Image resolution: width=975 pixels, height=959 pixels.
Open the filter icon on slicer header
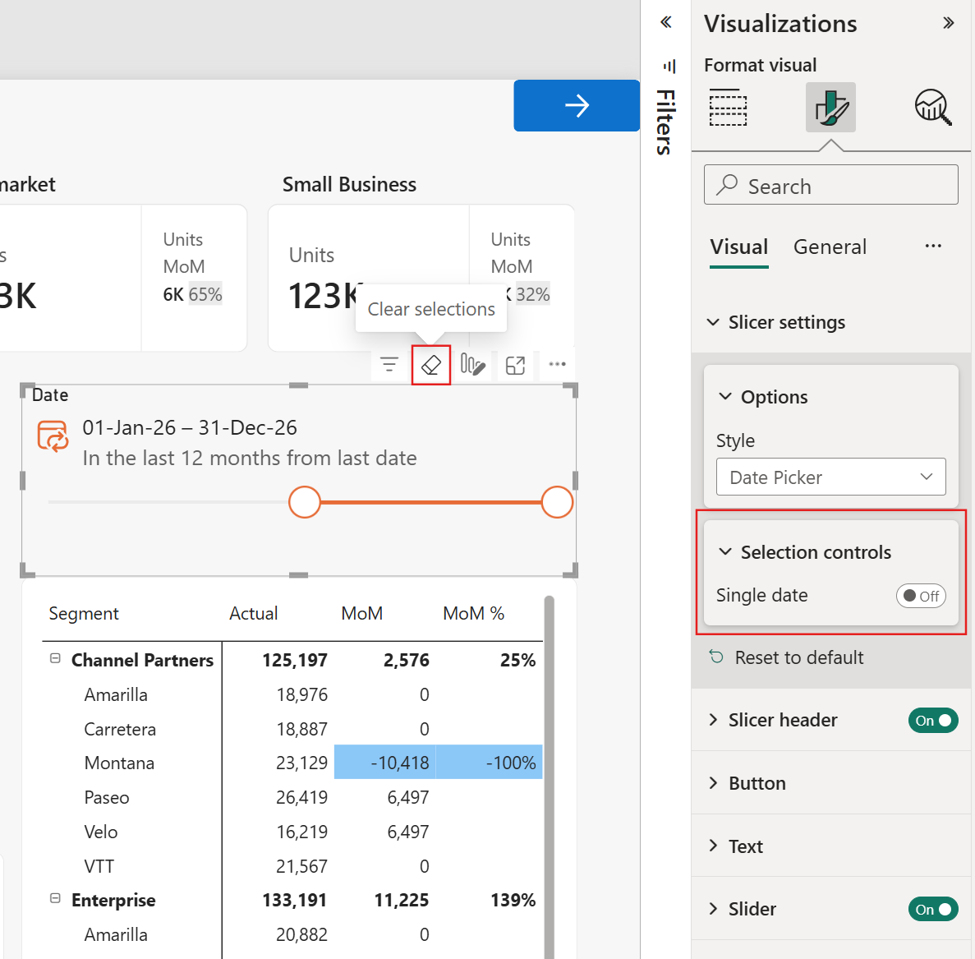(389, 364)
